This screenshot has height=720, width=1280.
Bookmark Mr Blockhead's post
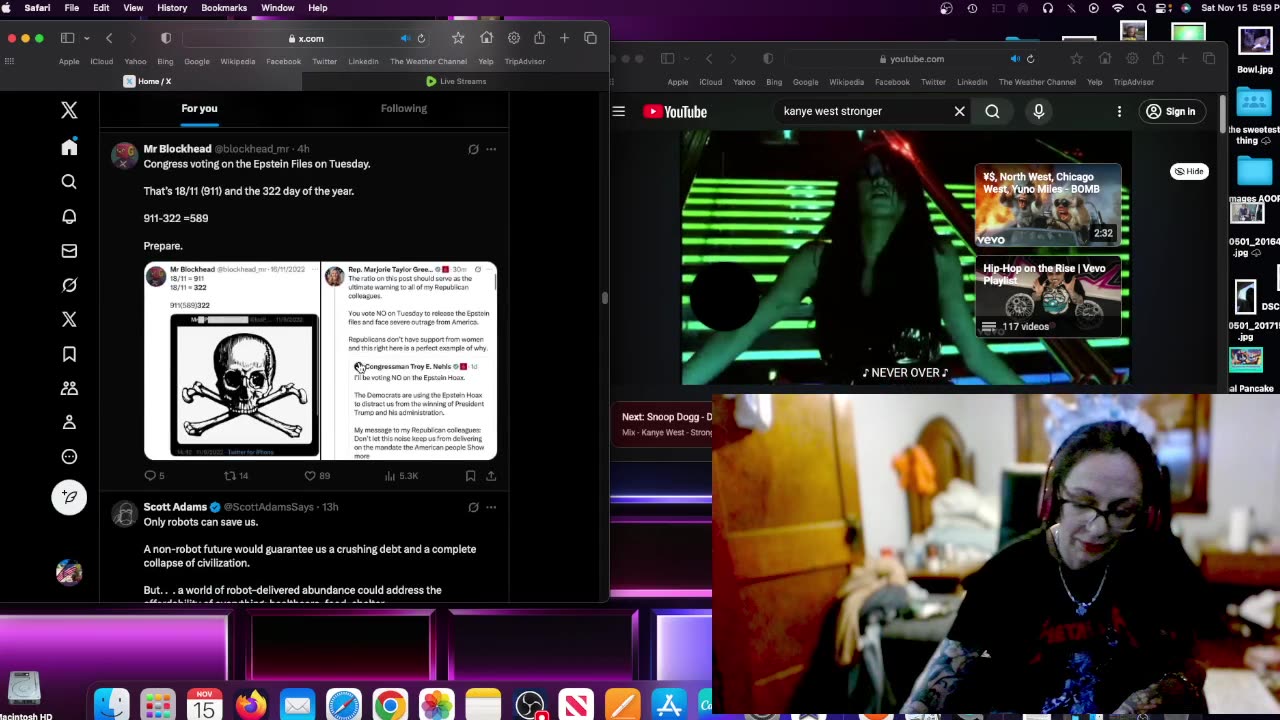(x=470, y=476)
